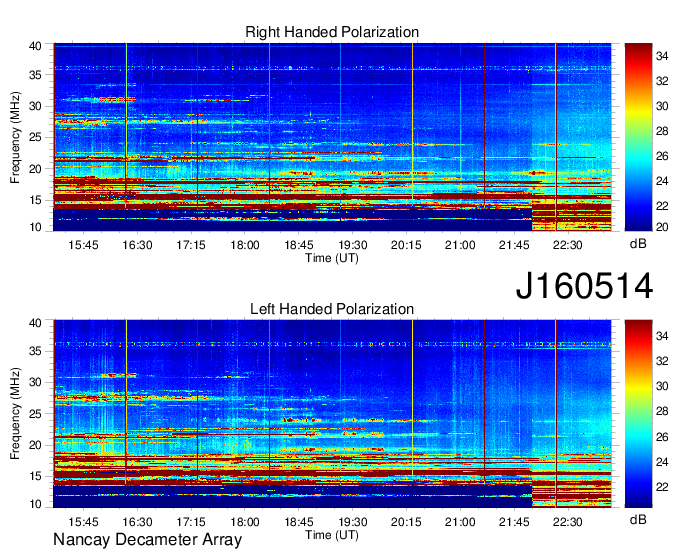Click the 10 MHz tick on the bottom plot

(x=35, y=504)
